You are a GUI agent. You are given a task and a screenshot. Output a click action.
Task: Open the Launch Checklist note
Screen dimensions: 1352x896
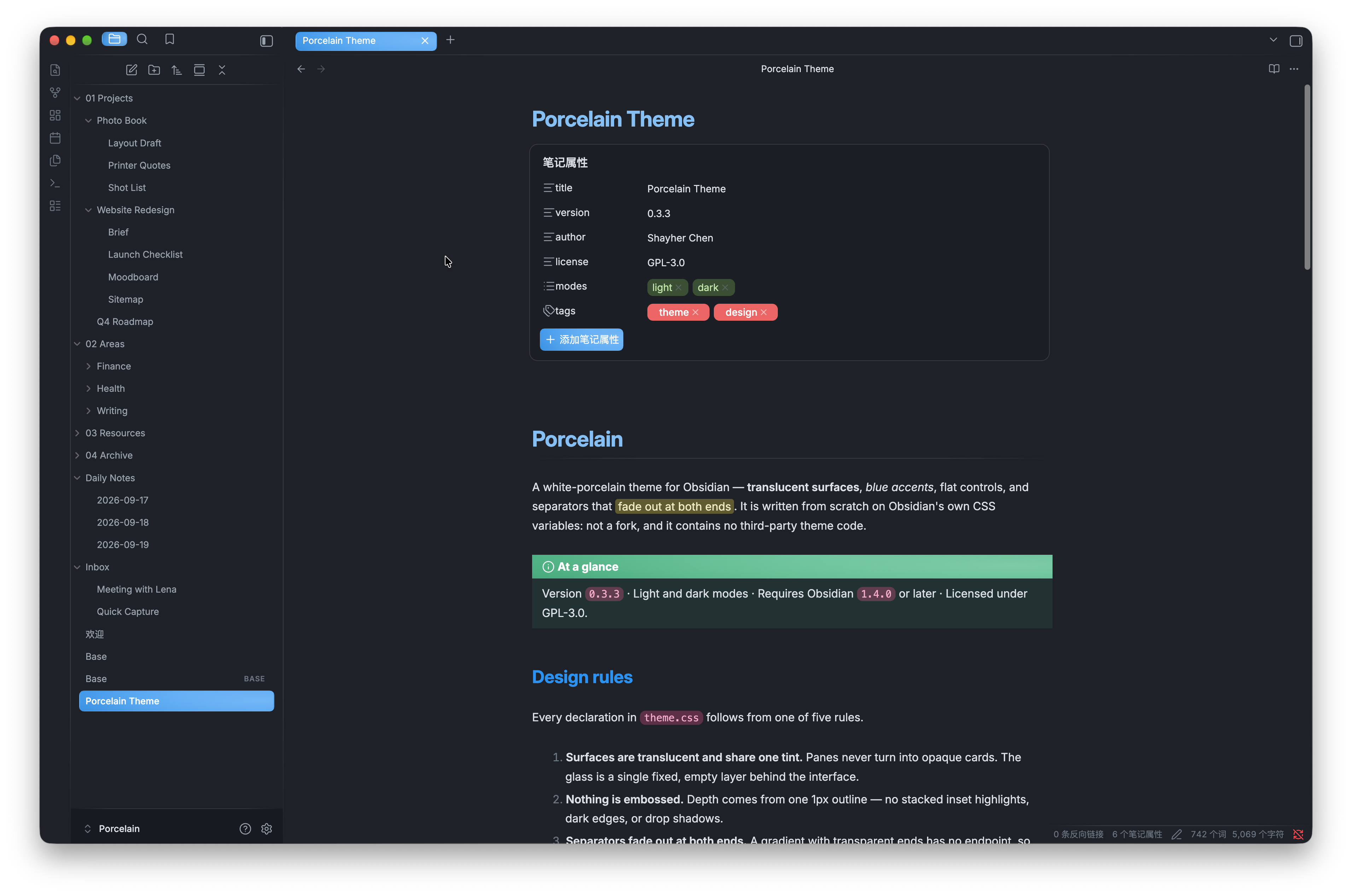[x=176, y=254]
